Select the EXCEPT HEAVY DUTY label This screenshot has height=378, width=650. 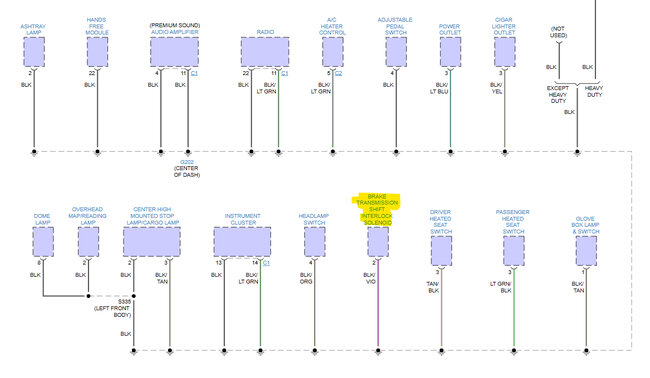coord(558,94)
